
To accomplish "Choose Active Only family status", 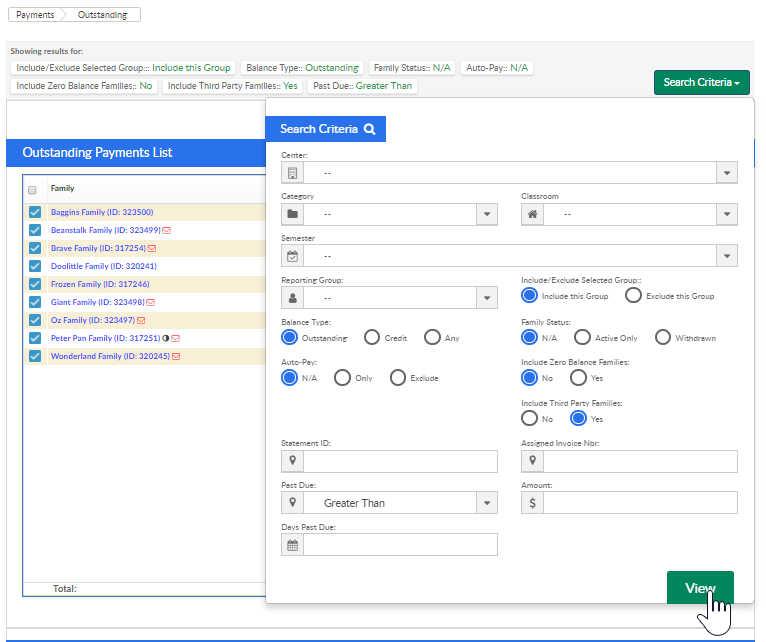I will click(x=582, y=338).
